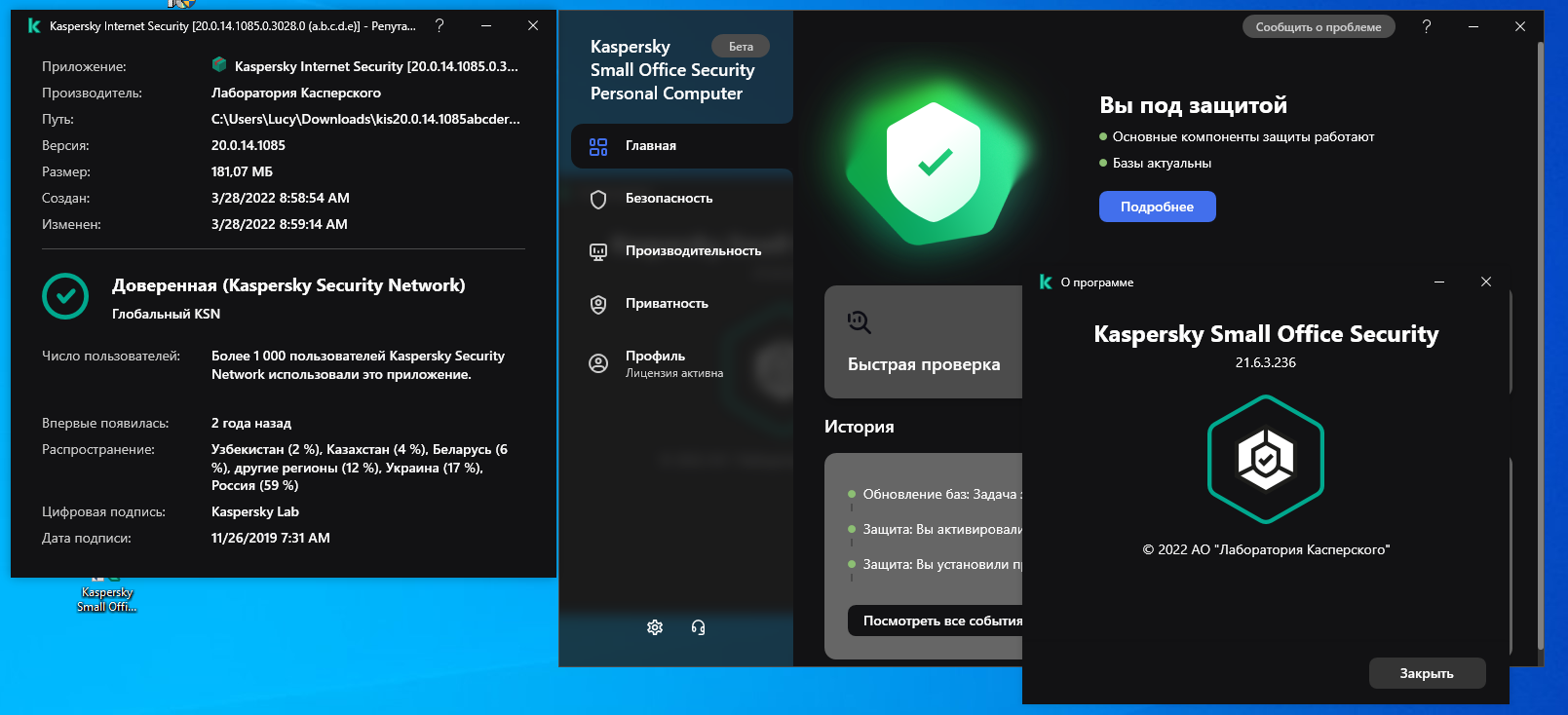Click Сообщить о проблеме button
This screenshot has width=1568, height=715.
(1318, 27)
